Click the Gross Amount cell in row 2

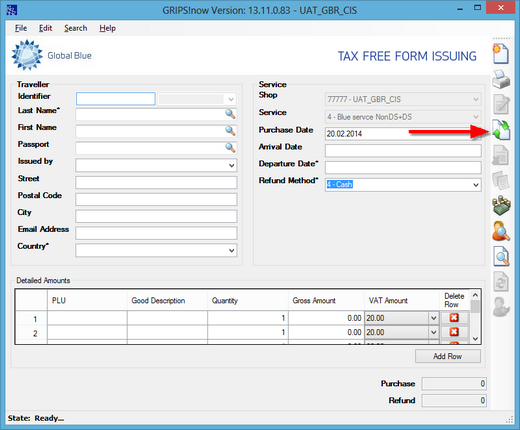pos(326,332)
